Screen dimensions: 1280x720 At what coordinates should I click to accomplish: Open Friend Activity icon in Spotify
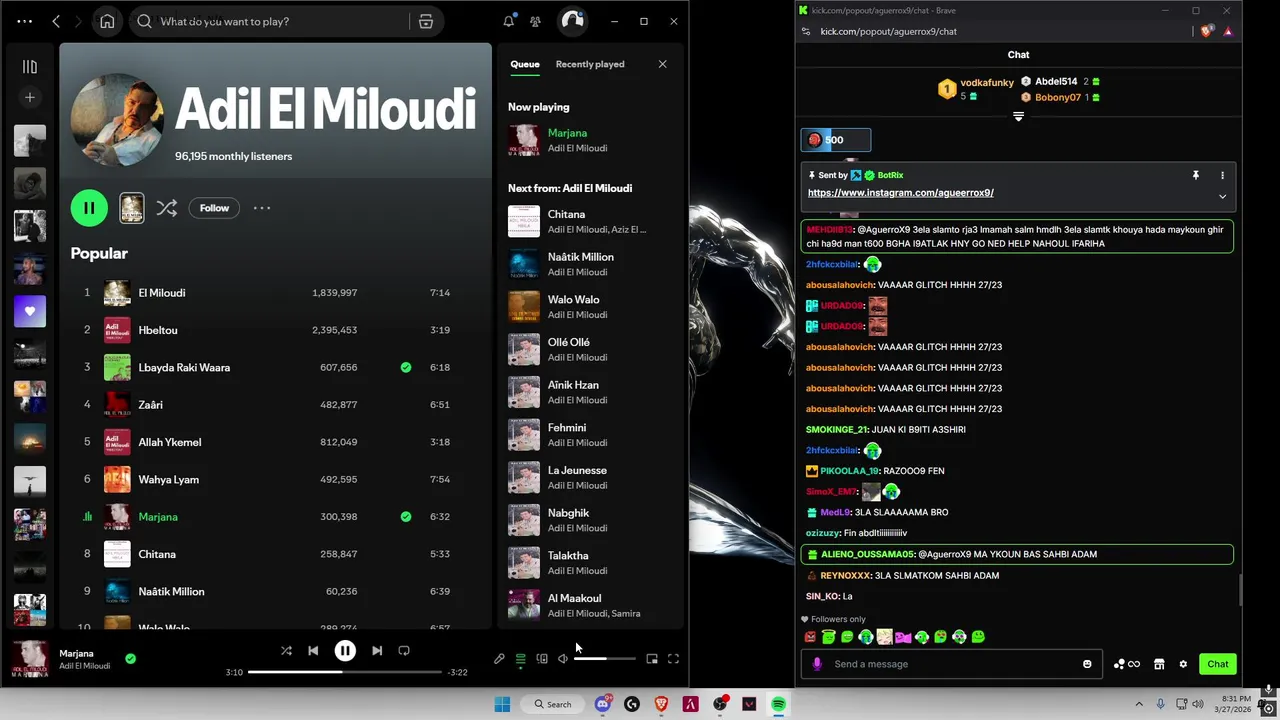pos(536,21)
